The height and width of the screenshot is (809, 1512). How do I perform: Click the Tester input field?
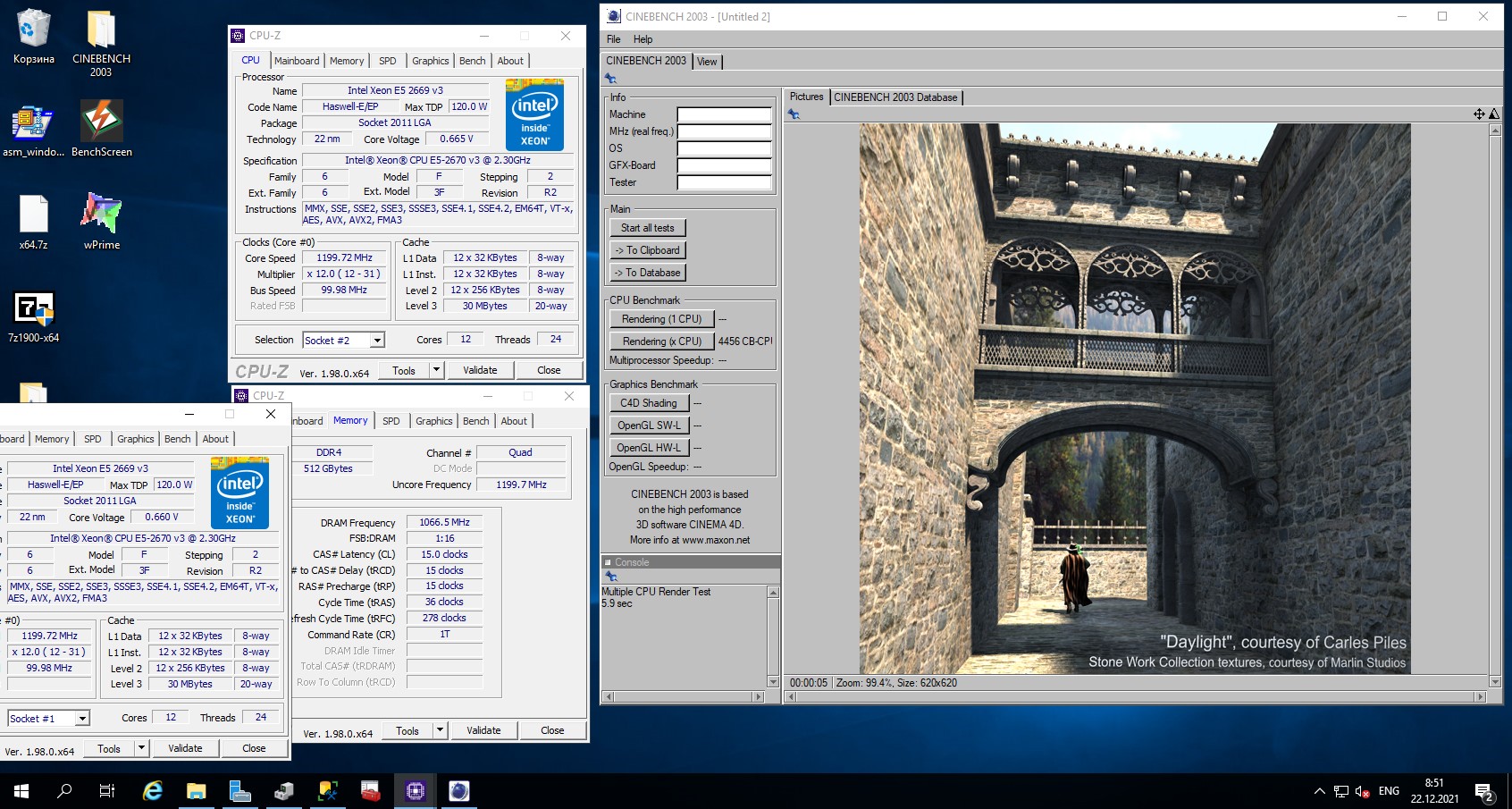coord(724,182)
